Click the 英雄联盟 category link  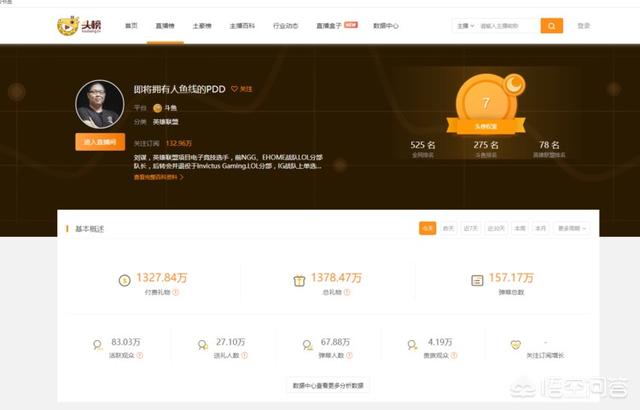pyautogui.click(x=165, y=122)
